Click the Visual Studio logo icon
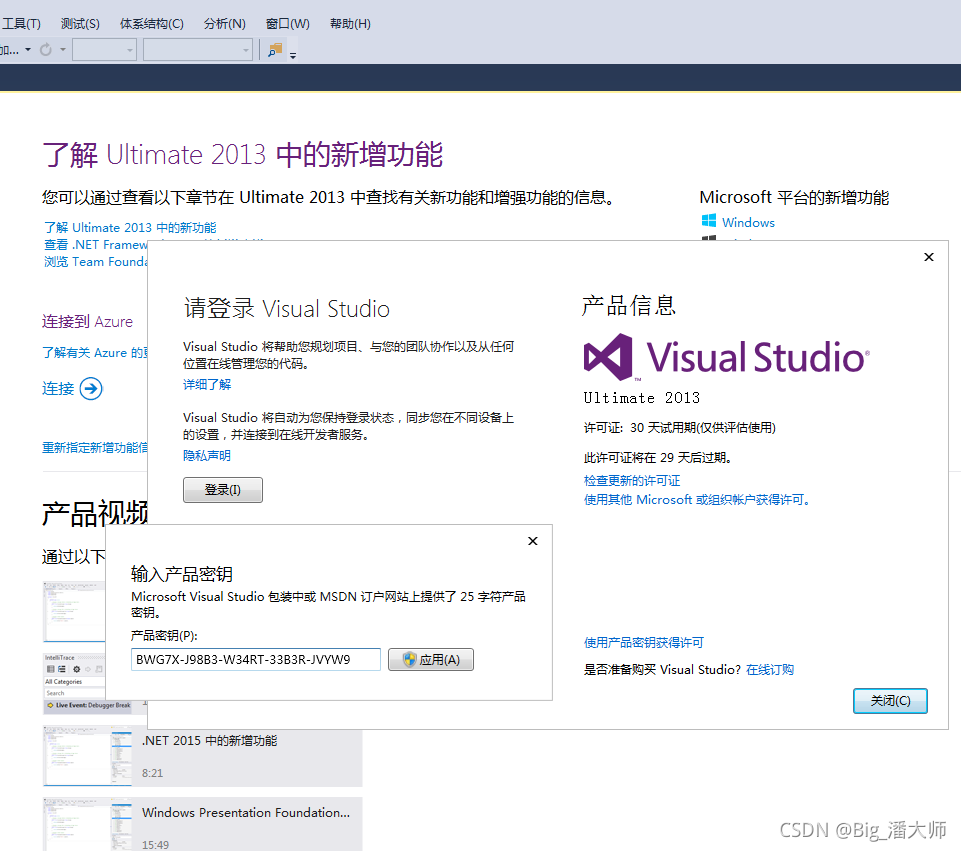The height and width of the screenshot is (851, 961). tap(608, 357)
